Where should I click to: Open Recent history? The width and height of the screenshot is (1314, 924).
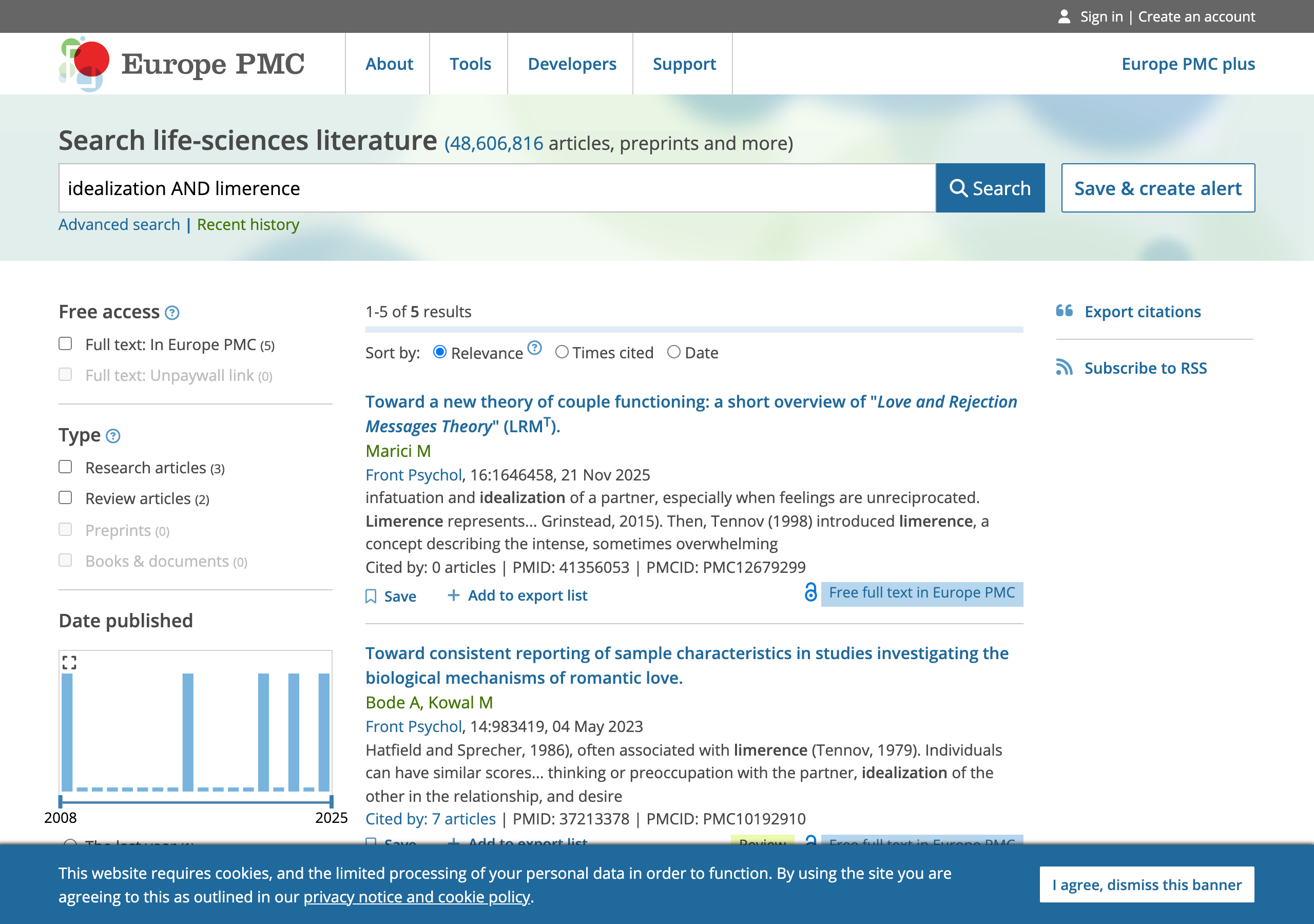click(248, 224)
